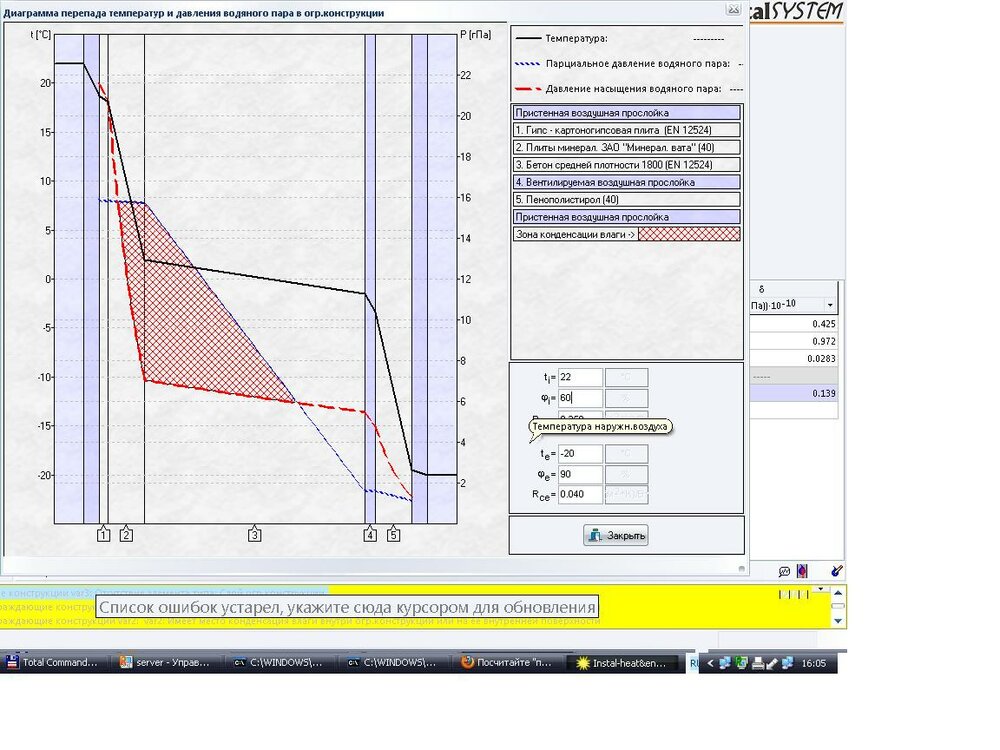Open the second C:\WINDOWS taskbar window
Viewport: 1000px width, 750px height.
(x=394, y=663)
